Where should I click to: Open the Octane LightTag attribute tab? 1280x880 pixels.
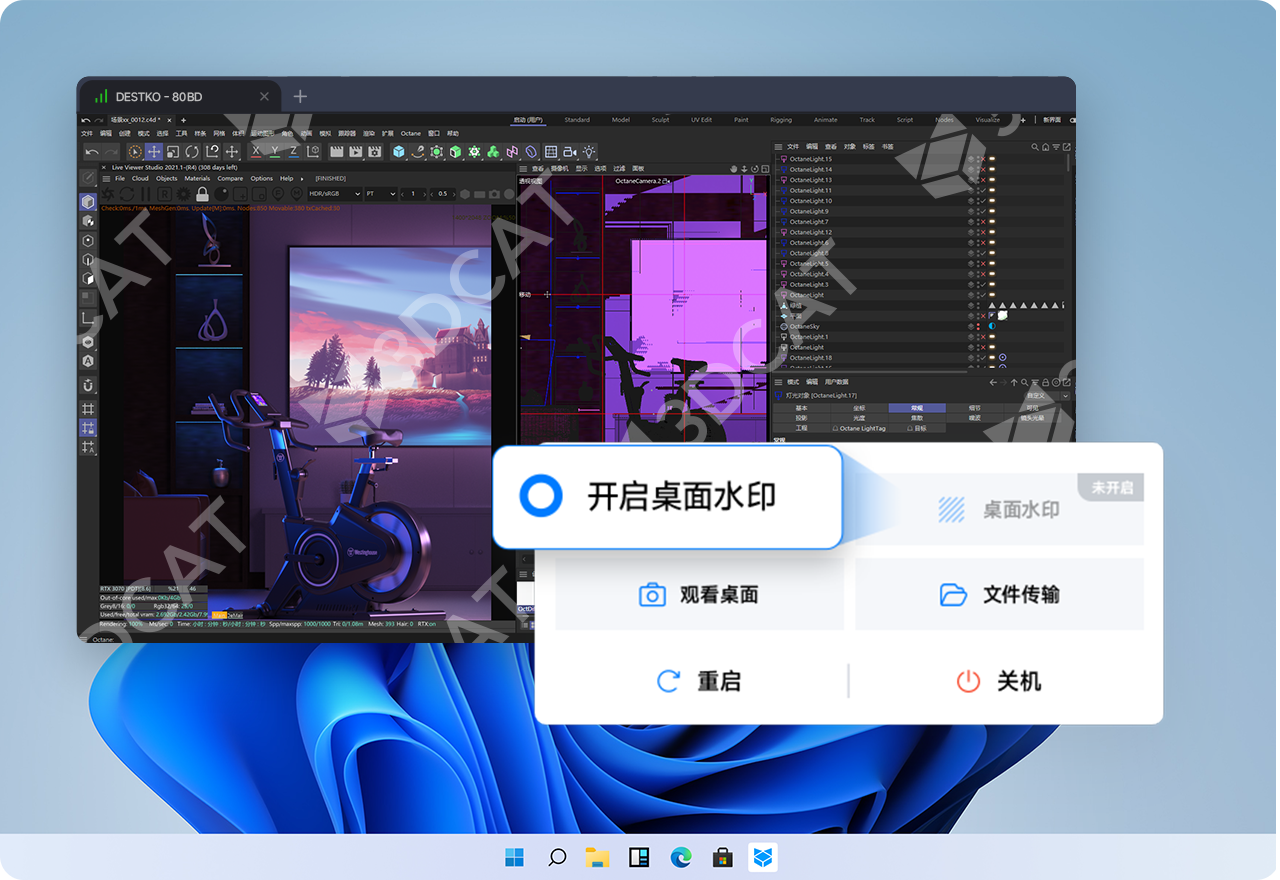point(860,428)
